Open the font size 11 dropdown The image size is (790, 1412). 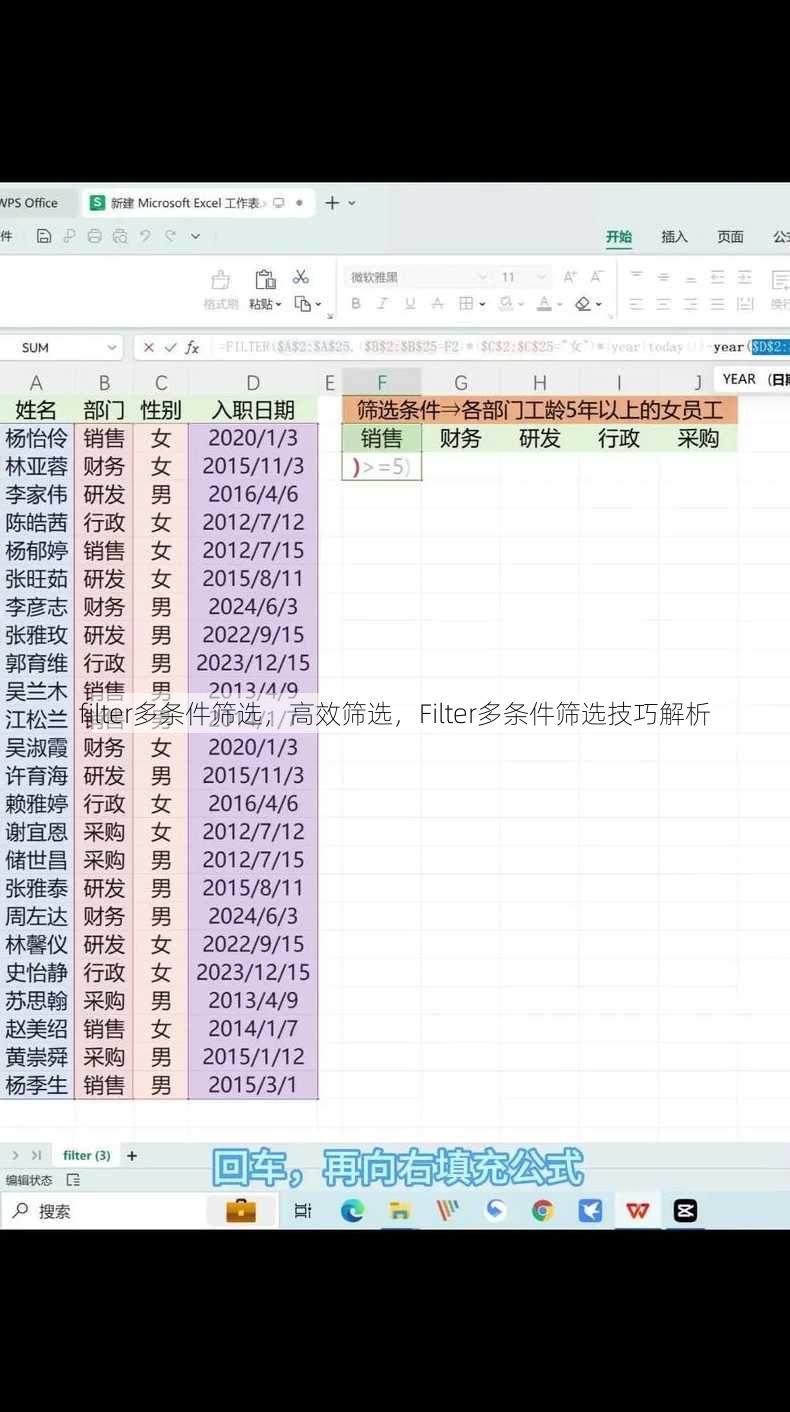click(x=543, y=277)
